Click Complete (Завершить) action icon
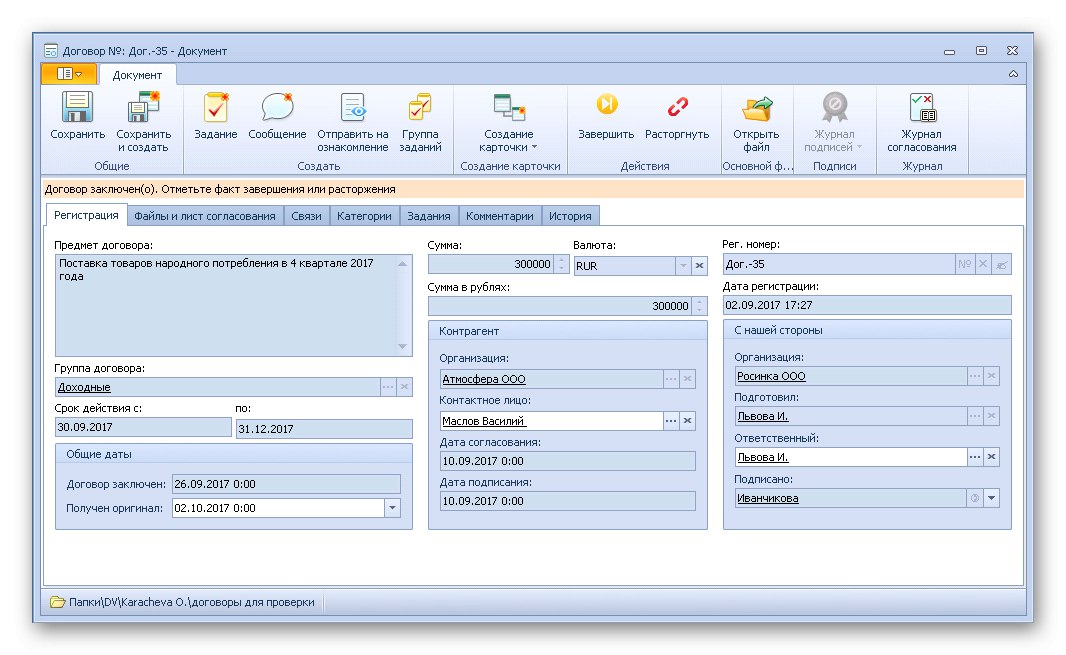 point(606,106)
